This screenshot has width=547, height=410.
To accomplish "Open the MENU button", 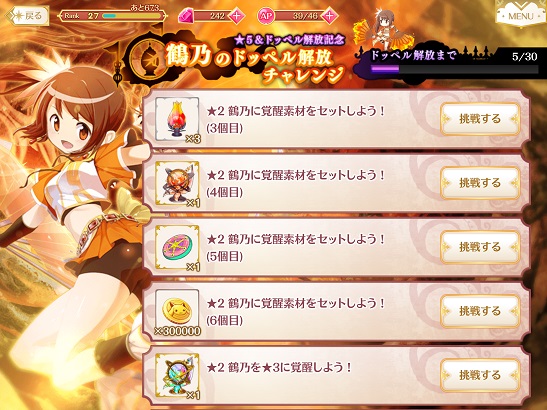I will point(520,15).
